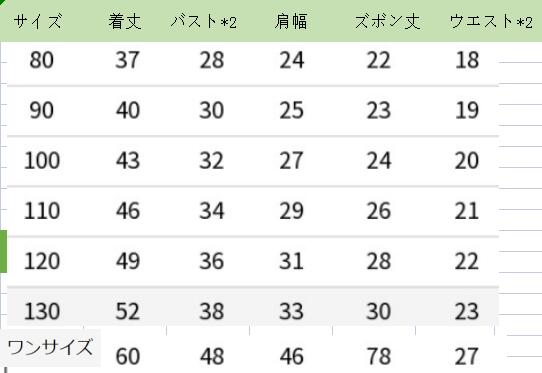
Task: Select the 着丈 value 46 cell
Action: (x=128, y=211)
